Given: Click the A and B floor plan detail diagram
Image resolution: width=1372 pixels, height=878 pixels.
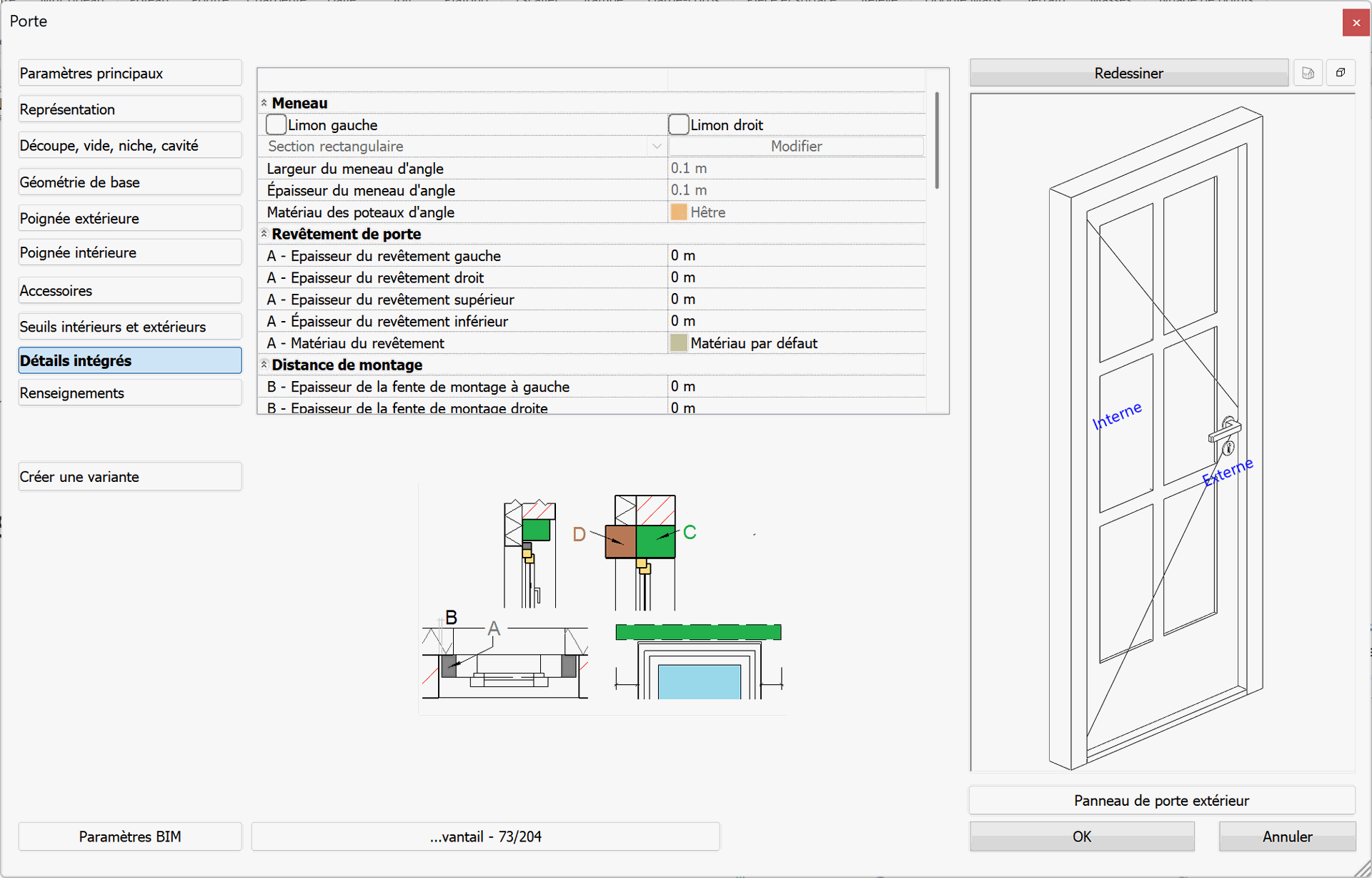Looking at the screenshot, I should coord(505,661).
